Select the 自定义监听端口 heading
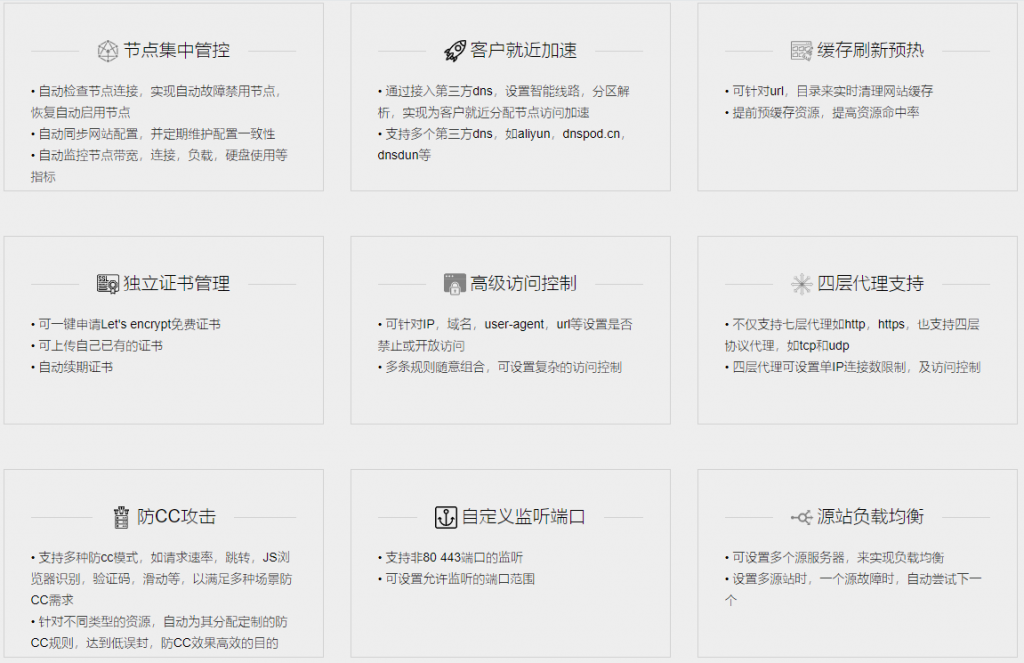 523,517
